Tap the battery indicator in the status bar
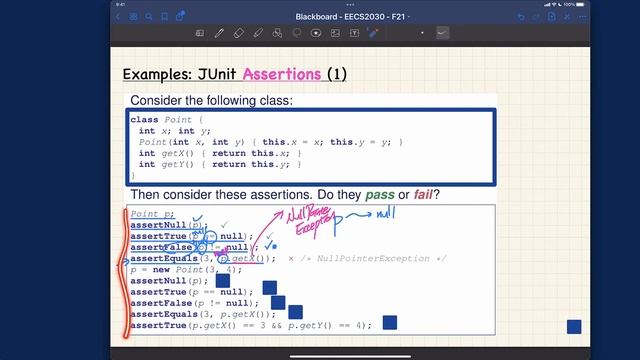The width and height of the screenshot is (640, 360). (x=580, y=4)
